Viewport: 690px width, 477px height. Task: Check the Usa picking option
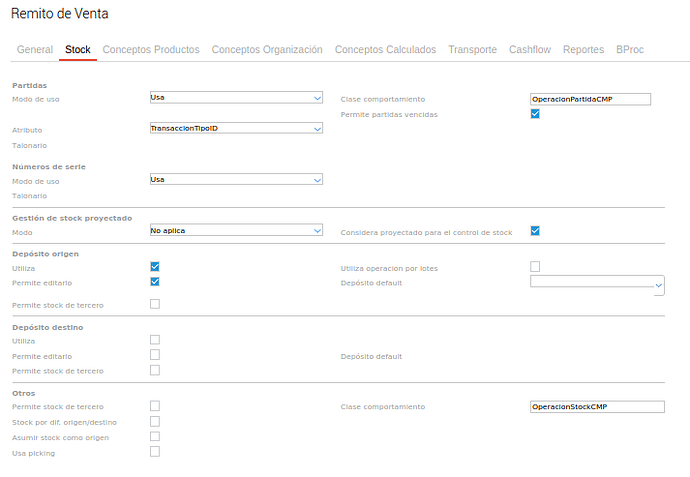click(x=155, y=452)
